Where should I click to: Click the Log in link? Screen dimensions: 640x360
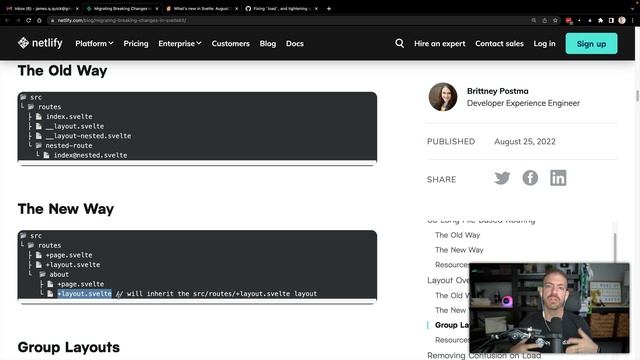click(x=544, y=43)
